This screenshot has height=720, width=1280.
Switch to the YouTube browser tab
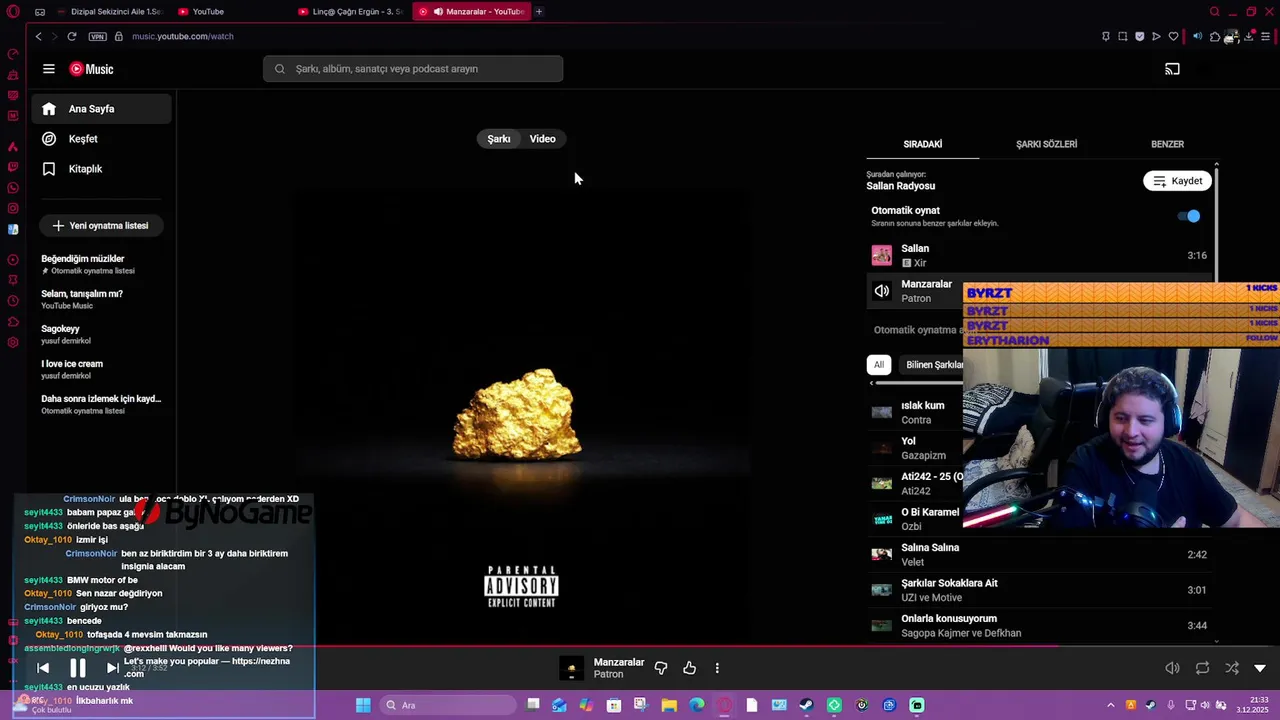(x=230, y=12)
